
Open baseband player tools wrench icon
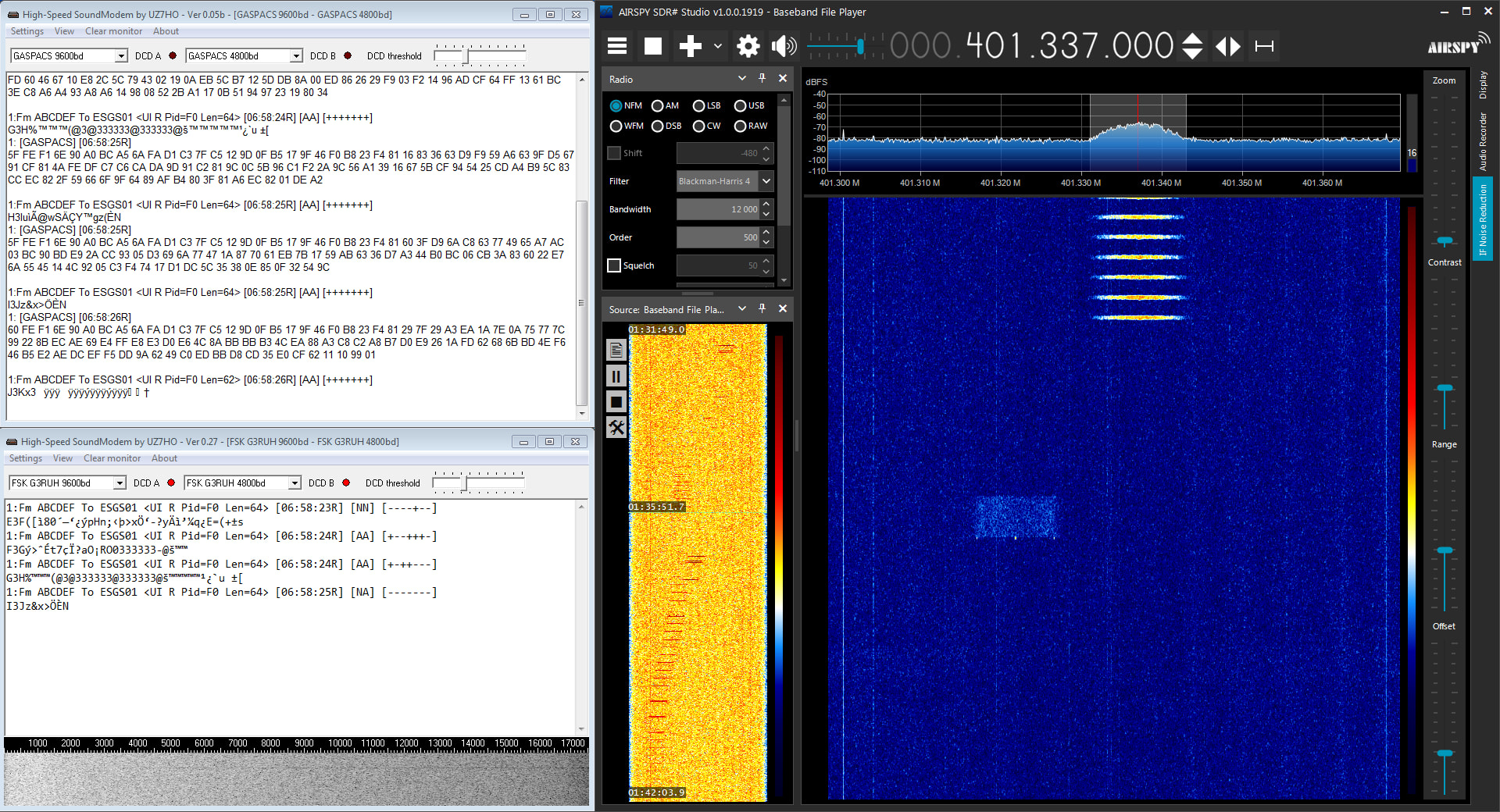click(x=616, y=427)
